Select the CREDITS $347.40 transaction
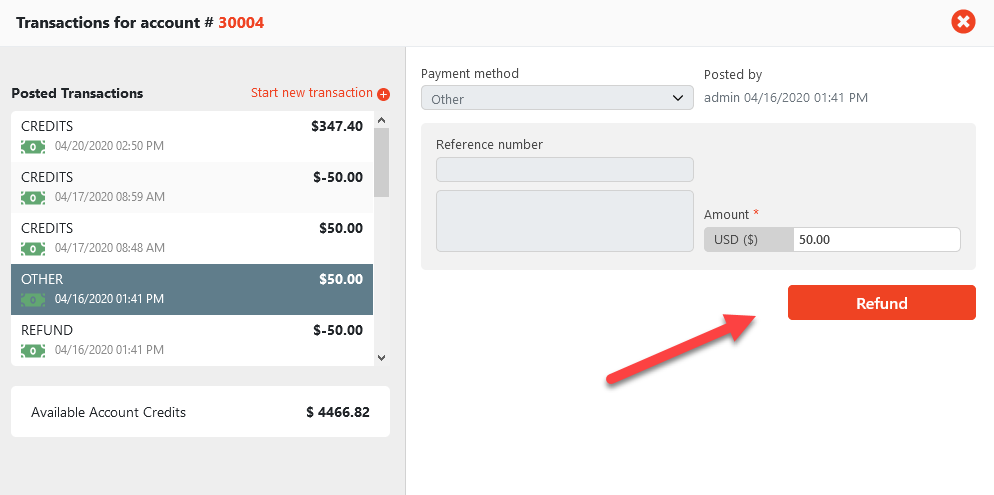Screen dimensions: 994x495 tap(191, 136)
